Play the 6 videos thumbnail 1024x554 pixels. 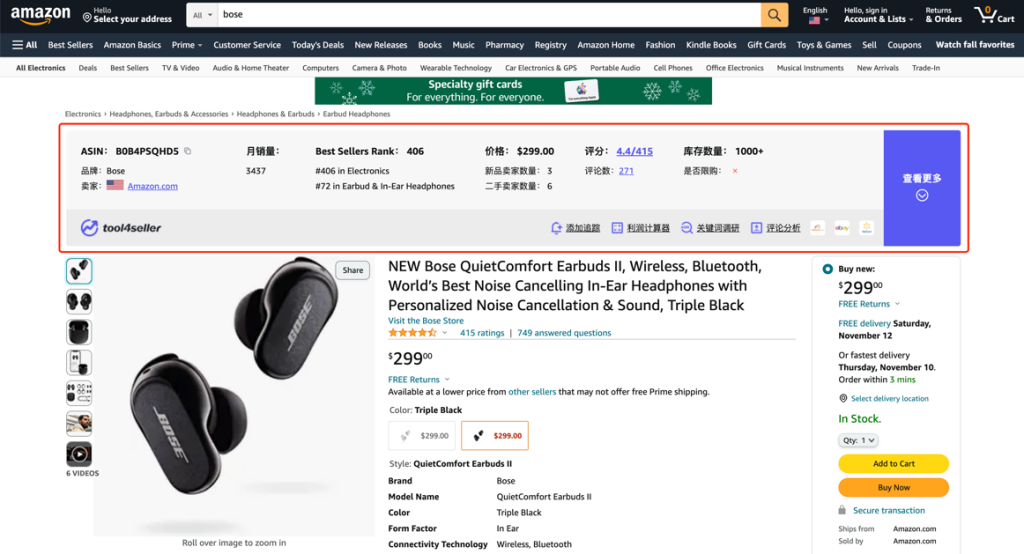click(79, 454)
